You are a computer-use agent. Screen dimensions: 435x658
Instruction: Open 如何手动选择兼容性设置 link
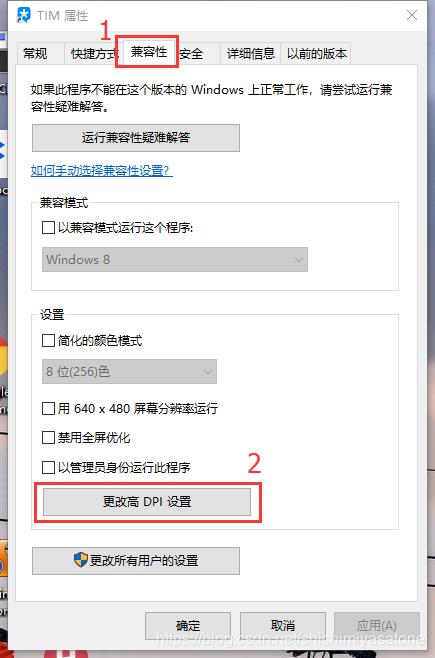[102, 171]
